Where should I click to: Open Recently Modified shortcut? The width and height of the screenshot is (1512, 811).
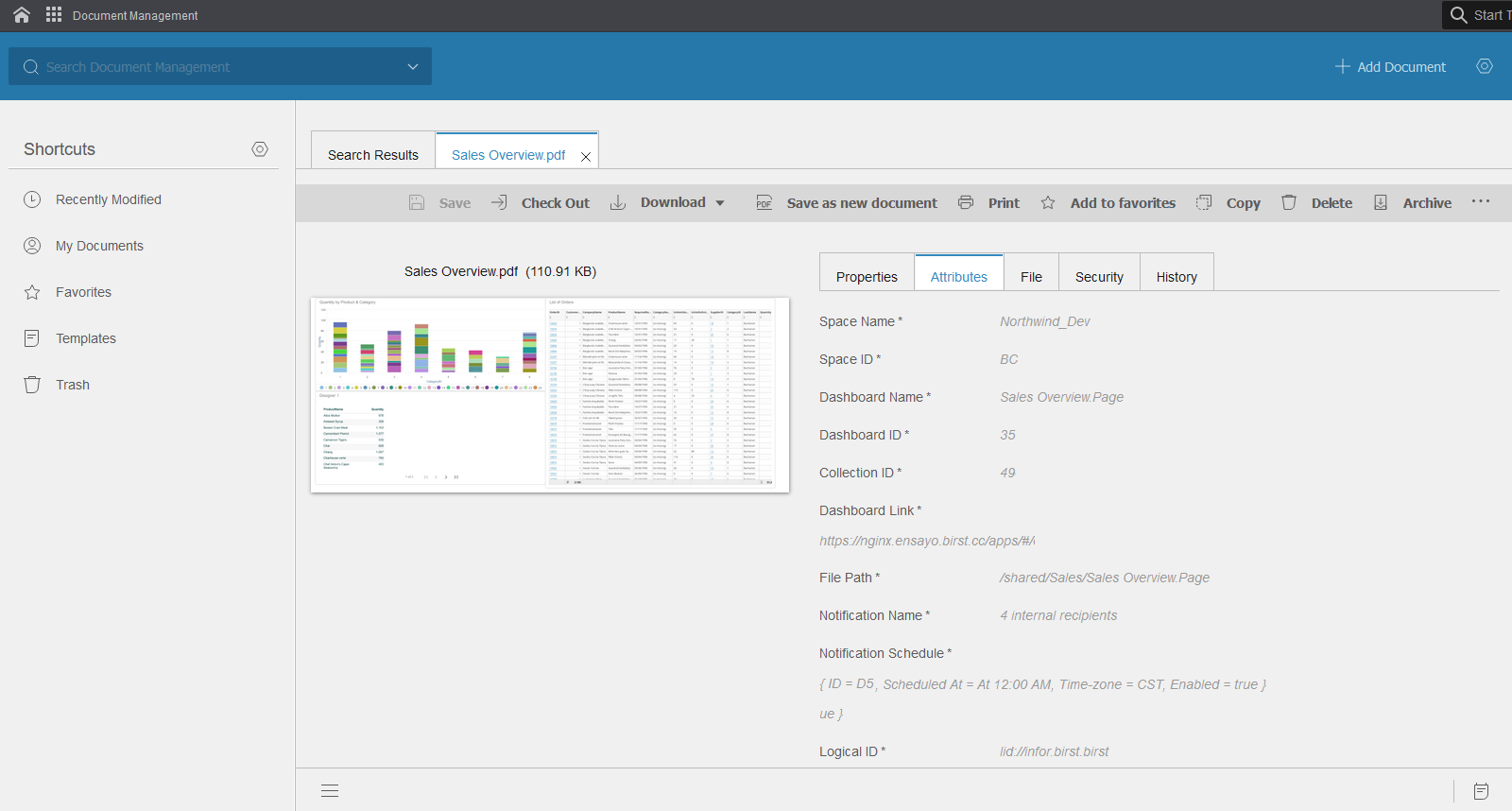[x=108, y=199]
